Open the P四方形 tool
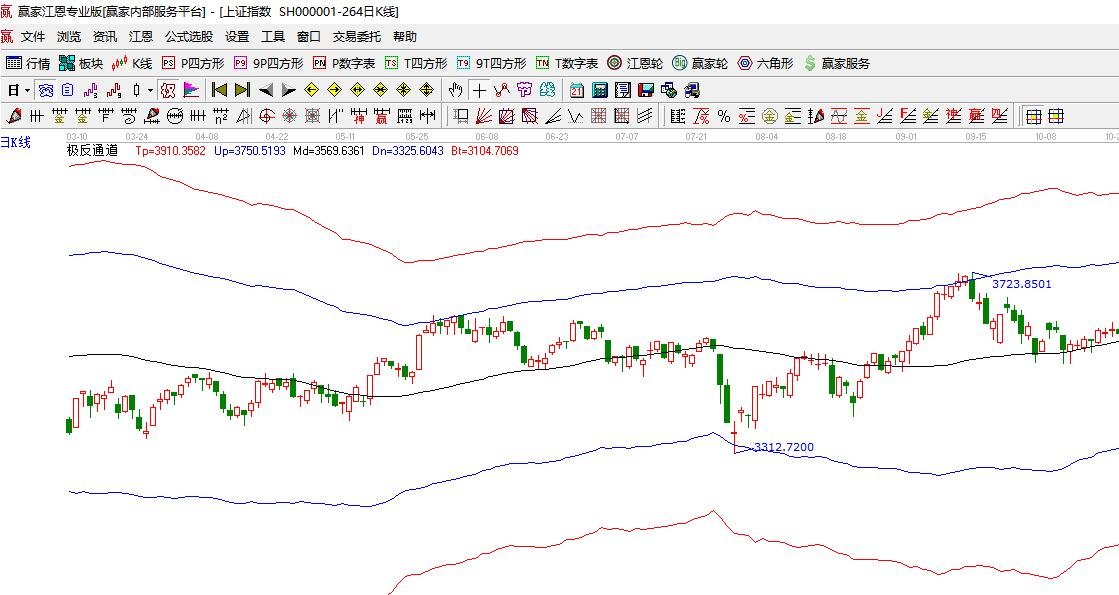1119x595 pixels. (x=193, y=63)
